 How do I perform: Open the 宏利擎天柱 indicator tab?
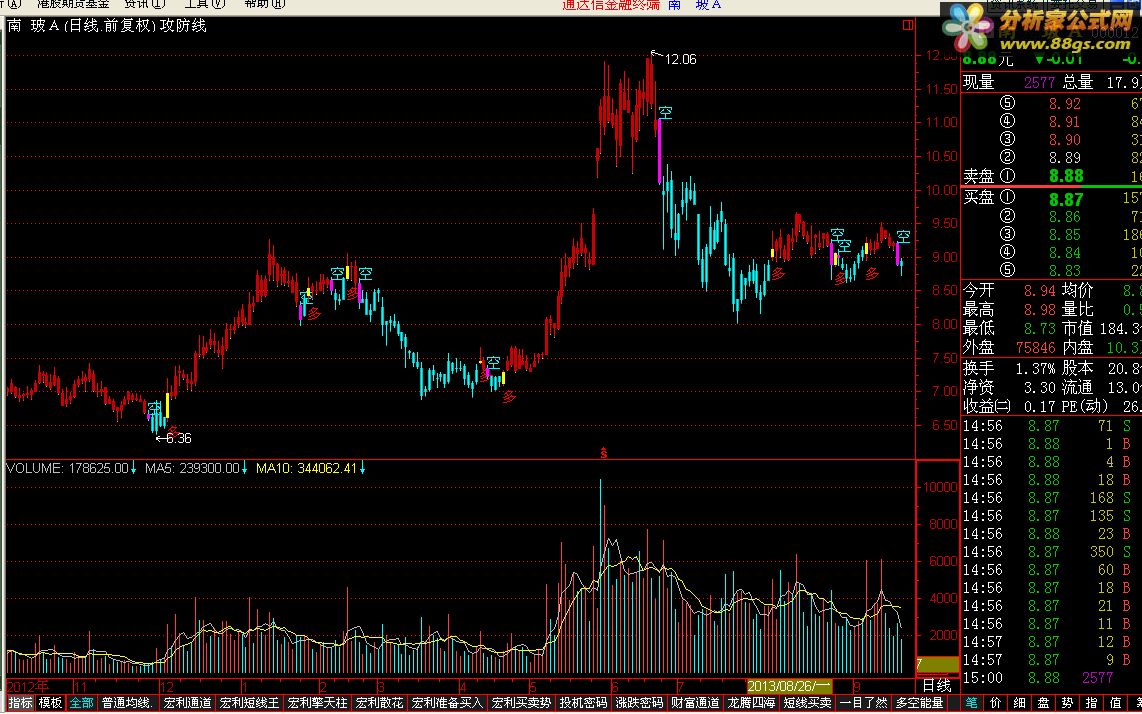point(317,704)
